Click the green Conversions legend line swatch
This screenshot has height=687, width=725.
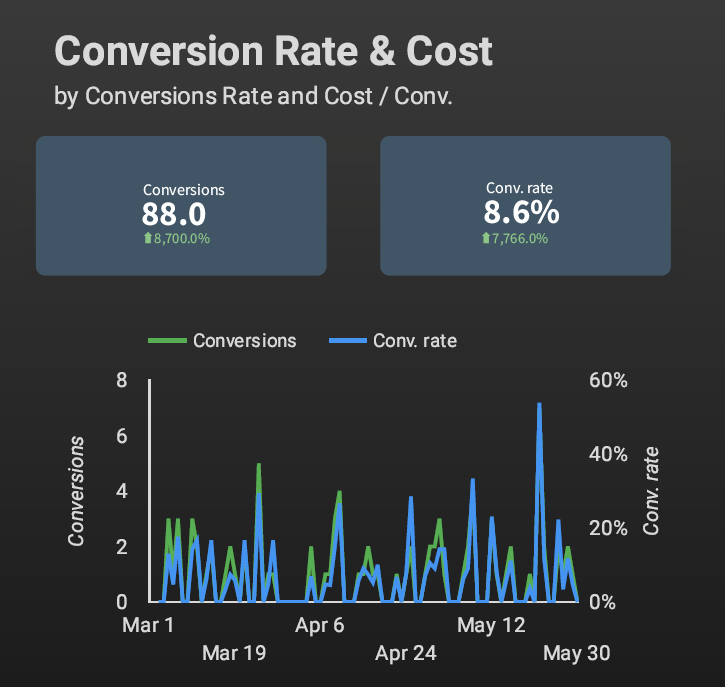click(x=167, y=341)
